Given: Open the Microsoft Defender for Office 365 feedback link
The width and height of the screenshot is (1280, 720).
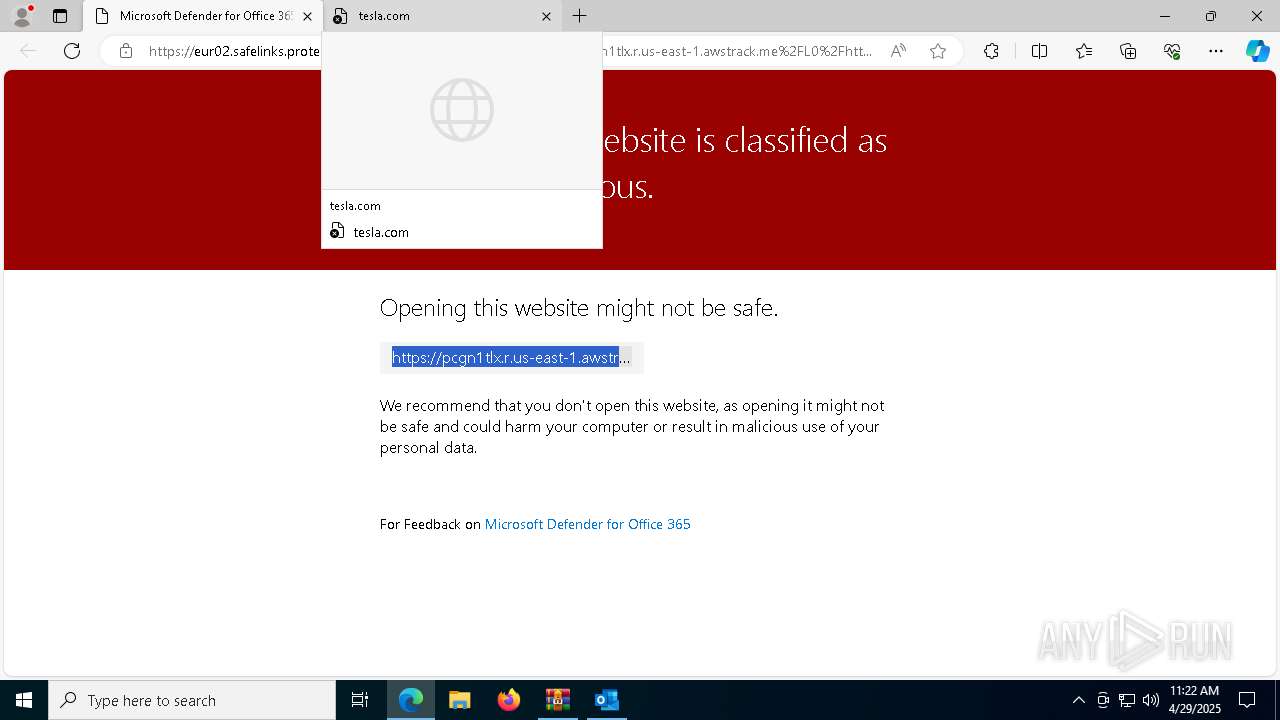Looking at the screenshot, I should pos(587,524).
